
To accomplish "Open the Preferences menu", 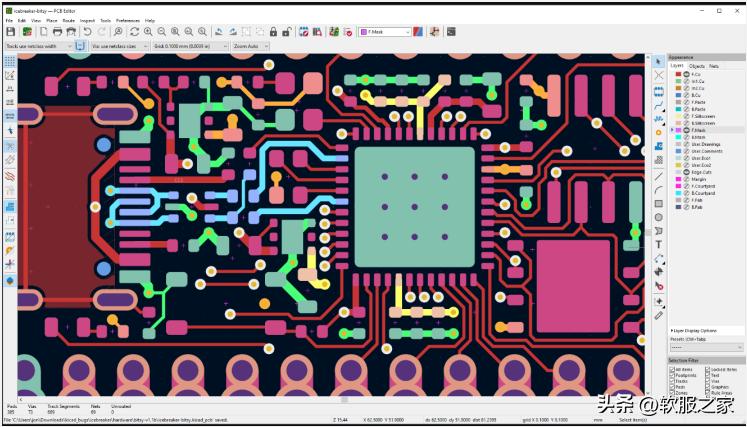I will 128,20.
